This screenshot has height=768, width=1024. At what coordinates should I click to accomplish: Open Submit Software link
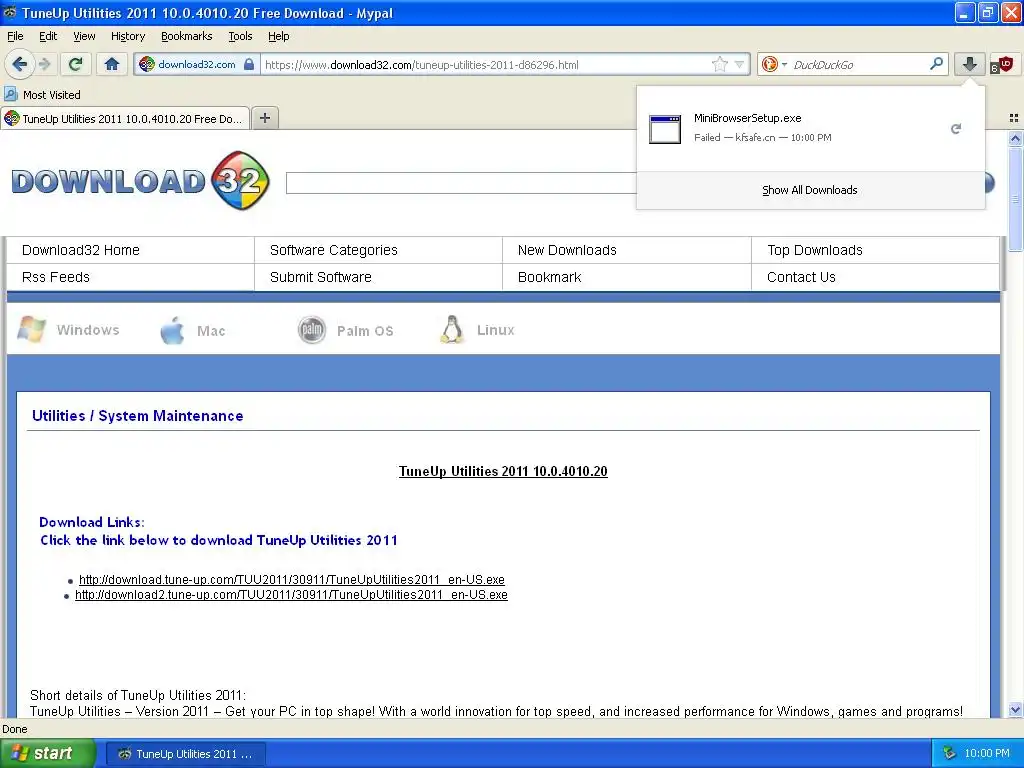(320, 277)
